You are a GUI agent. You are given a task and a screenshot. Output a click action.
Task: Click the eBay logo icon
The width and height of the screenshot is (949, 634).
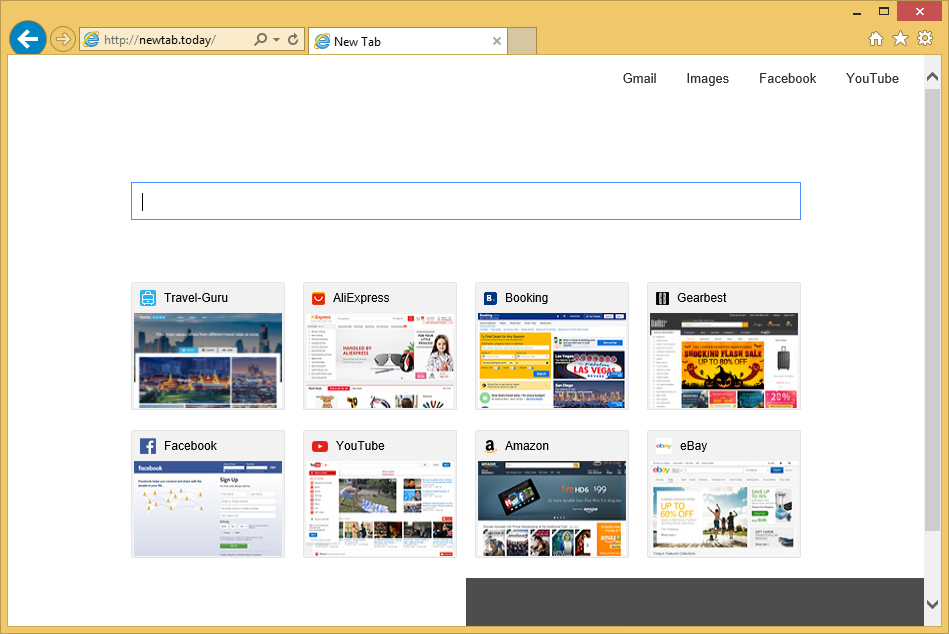click(x=662, y=446)
